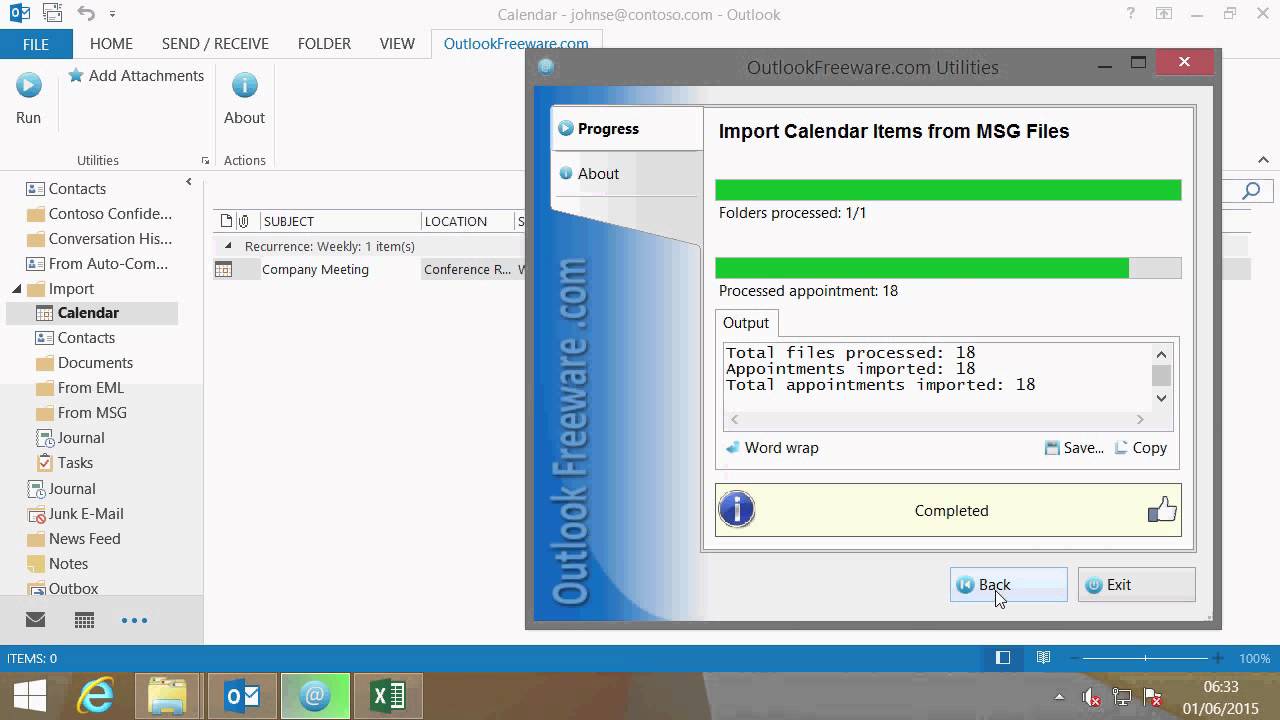Open the FOLDER ribbon tab
Screen dimensions: 1280x720
pyautogui.click(x=324, y=44)
